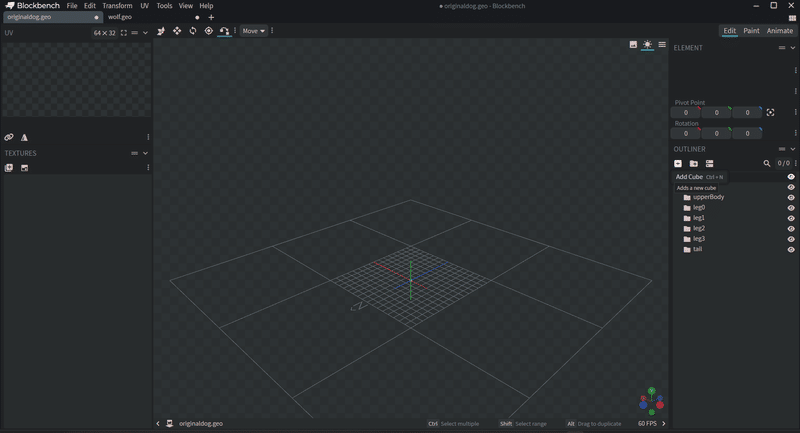Image resolution: width=800 pixels, height=433 pixels.
Task: Open the Edit menu in menu bar
Action: 90,6
